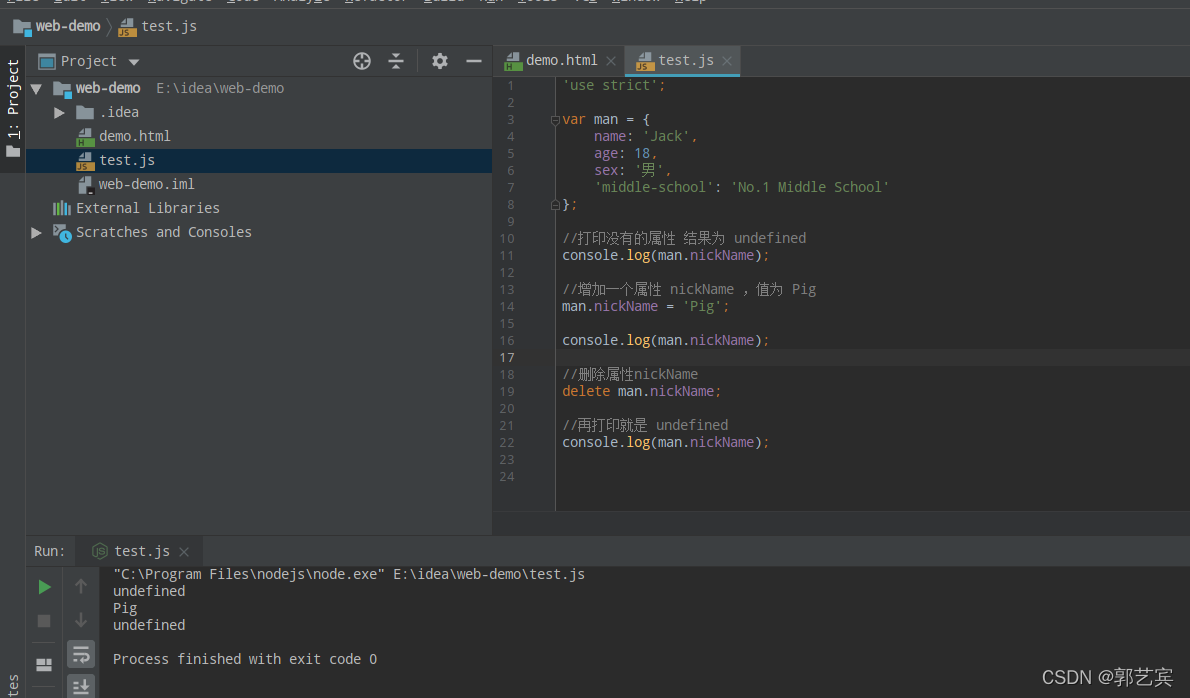Expand Scratches and Consoles

point(36,233)
